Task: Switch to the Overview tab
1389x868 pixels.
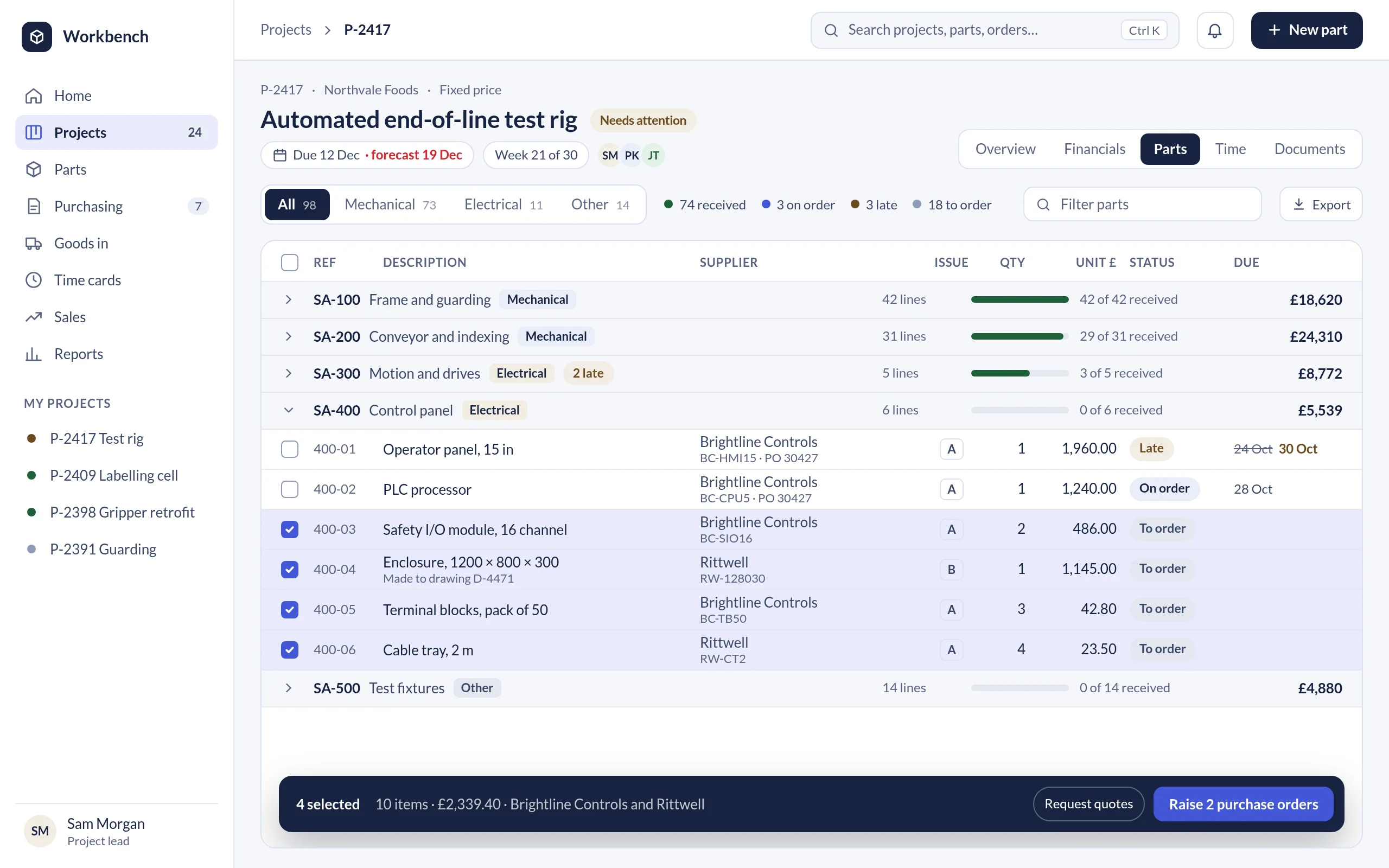Action: (x=1005, y=149)
